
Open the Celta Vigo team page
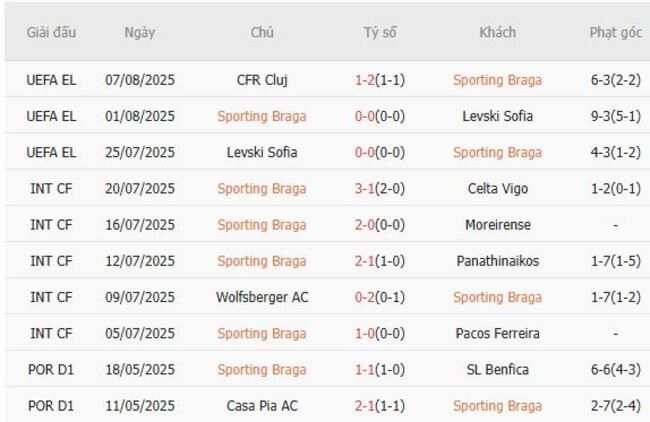[497, 188]
